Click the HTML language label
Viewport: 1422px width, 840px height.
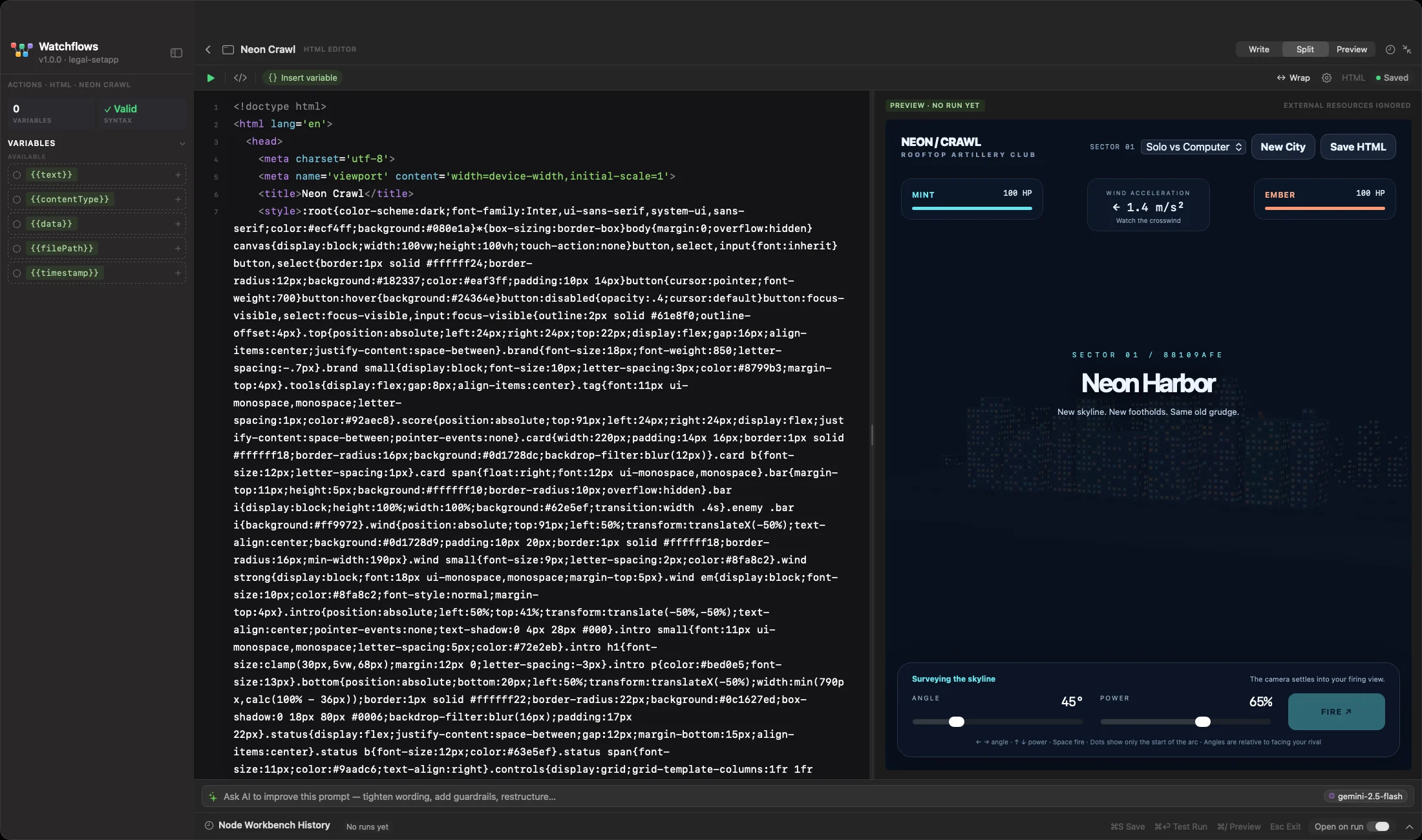coord(1353,78)
